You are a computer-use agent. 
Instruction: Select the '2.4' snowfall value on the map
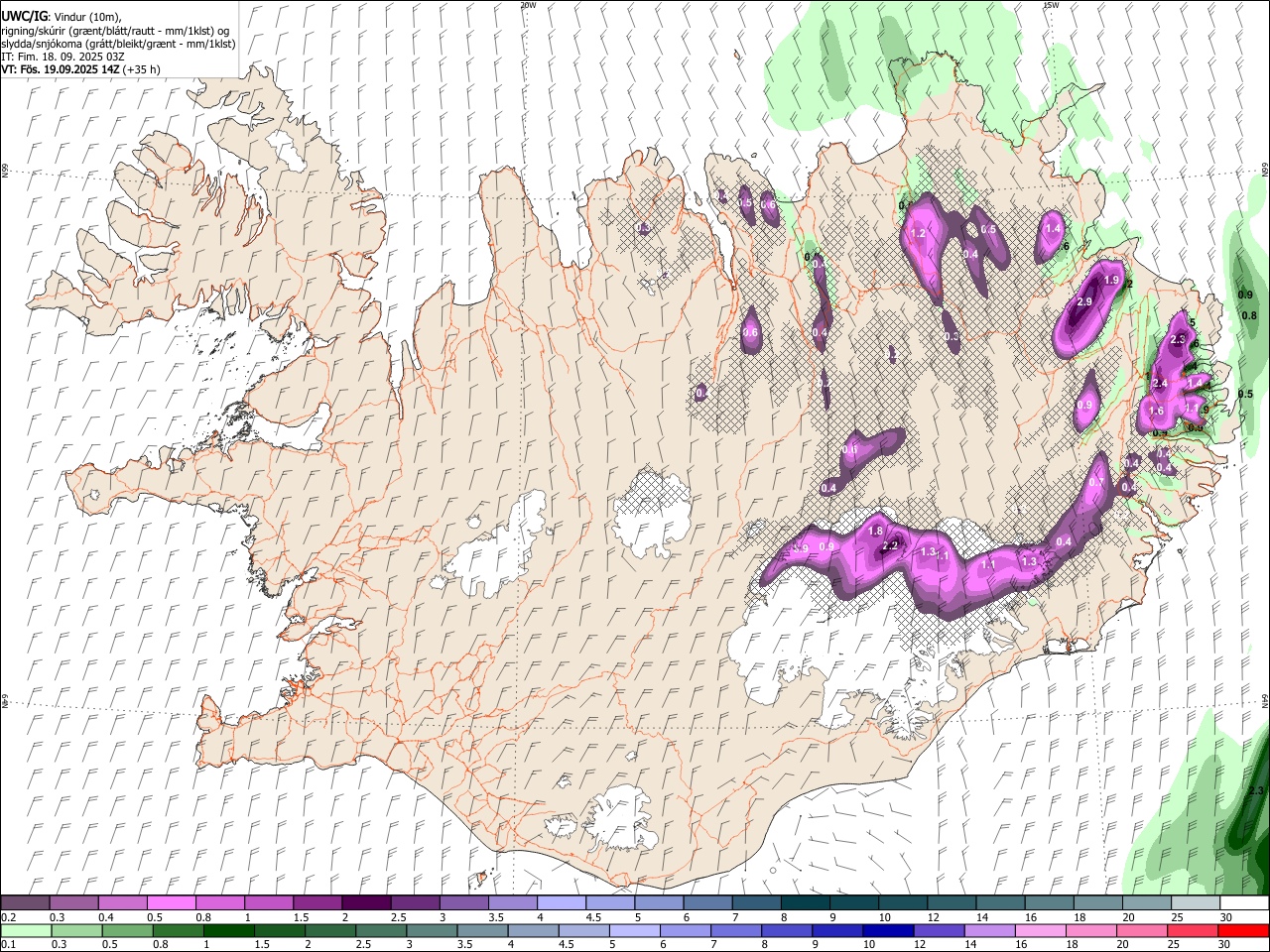[x=1159, y=383]
